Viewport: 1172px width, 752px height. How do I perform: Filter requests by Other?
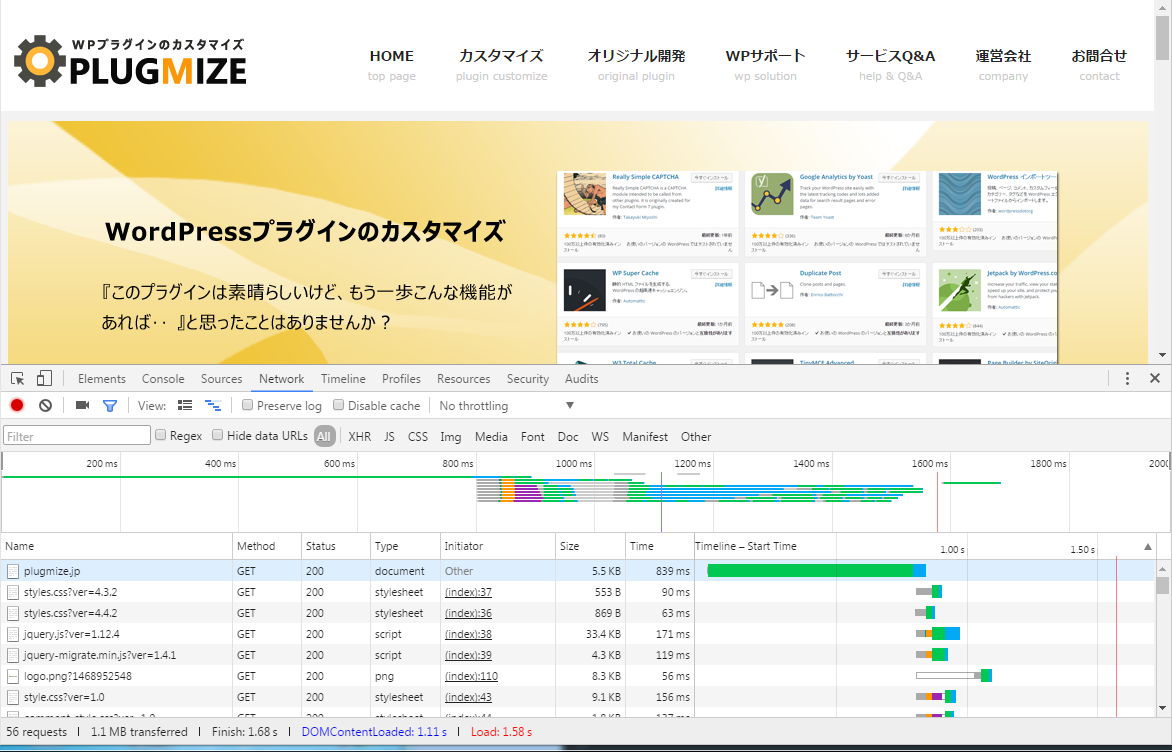[x=696, y=437]
